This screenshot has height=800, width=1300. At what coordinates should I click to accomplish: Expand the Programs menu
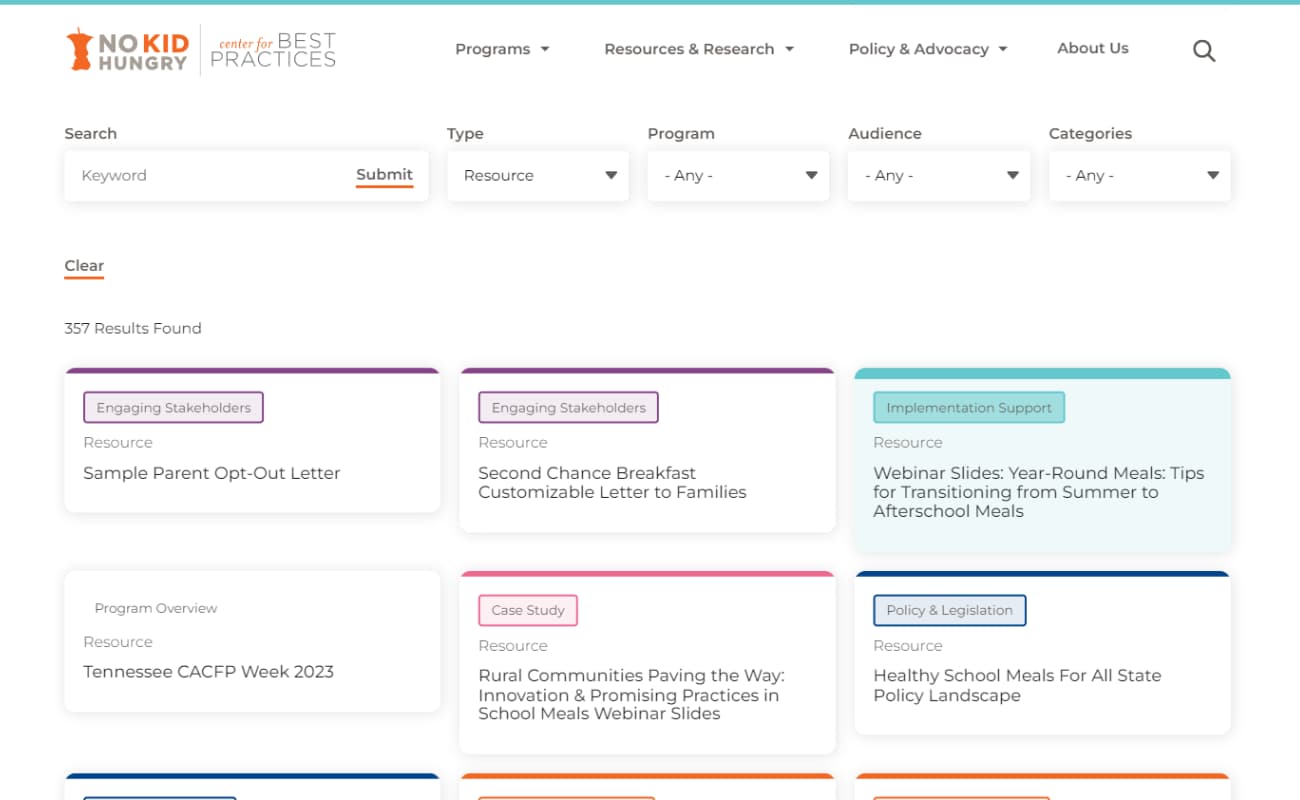point(502,49)
